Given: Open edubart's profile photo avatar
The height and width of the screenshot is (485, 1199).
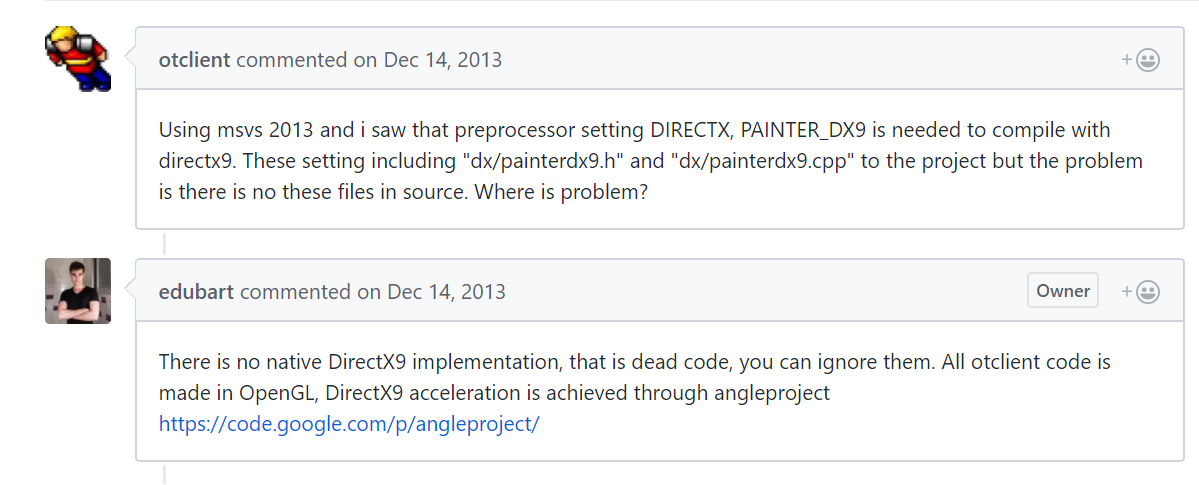Looking at the screenshot, I should click(x=78, y=291).
